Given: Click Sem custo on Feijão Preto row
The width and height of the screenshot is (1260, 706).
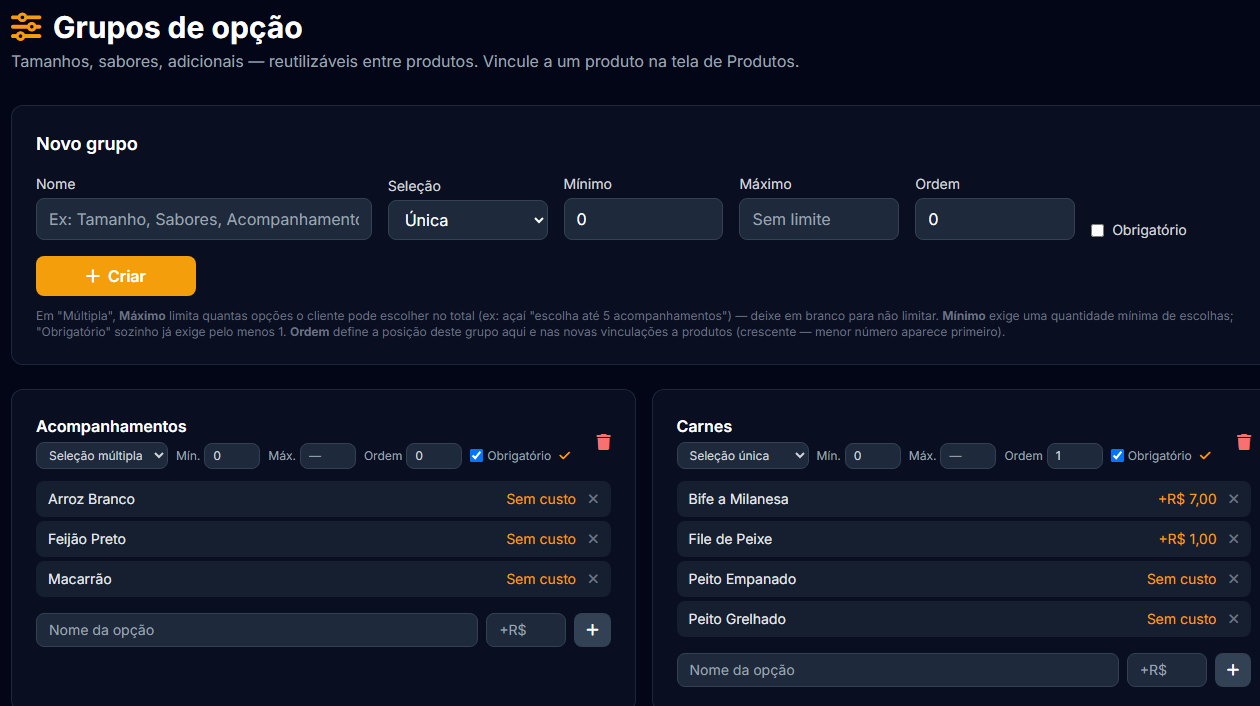Looking at the screenshot, I should tap(541, 539).
